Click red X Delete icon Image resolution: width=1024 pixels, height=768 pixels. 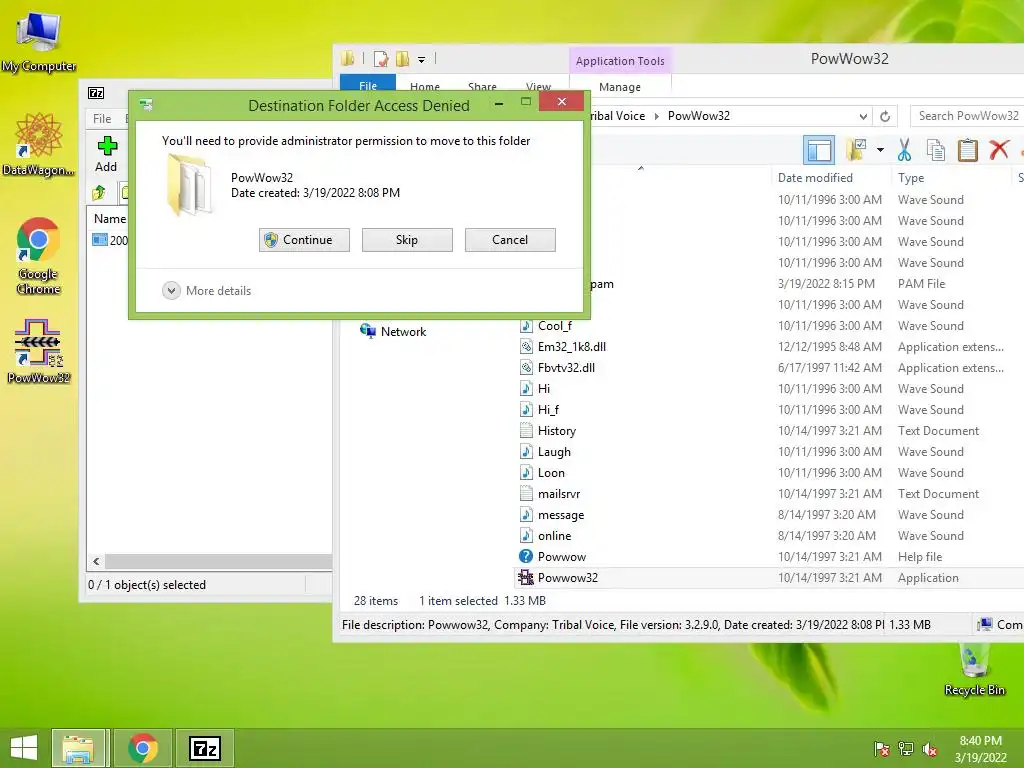pos(999,150)
